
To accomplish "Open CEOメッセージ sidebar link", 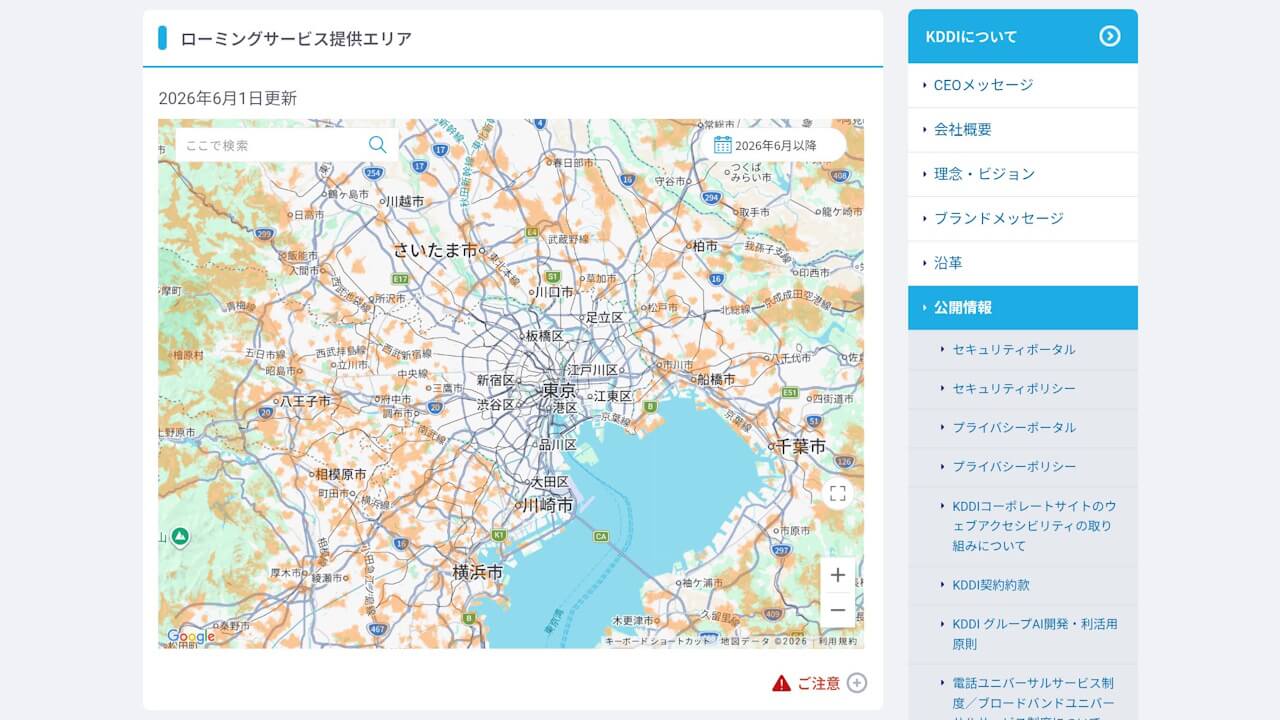I will [x=1023, y=85].
